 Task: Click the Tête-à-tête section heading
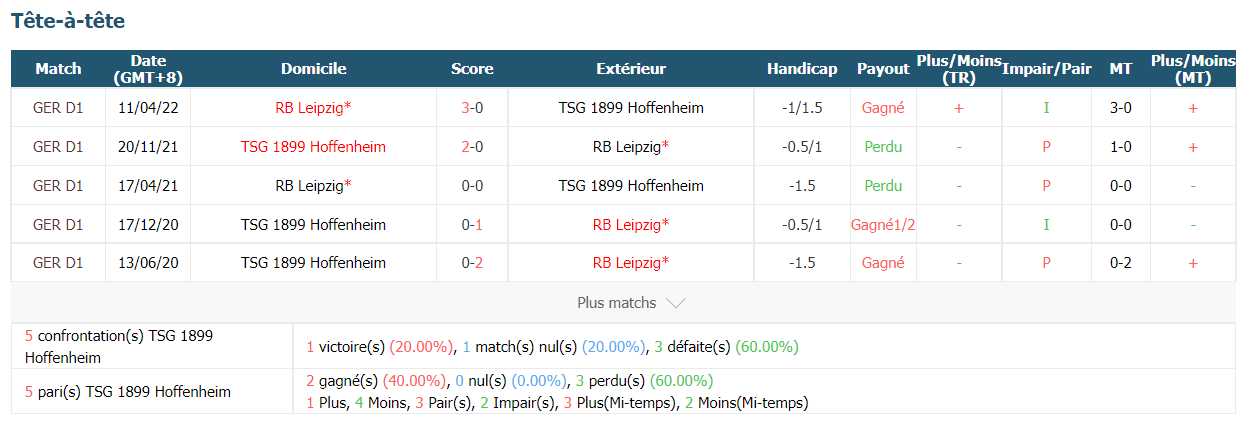click(x=68, y=21)
